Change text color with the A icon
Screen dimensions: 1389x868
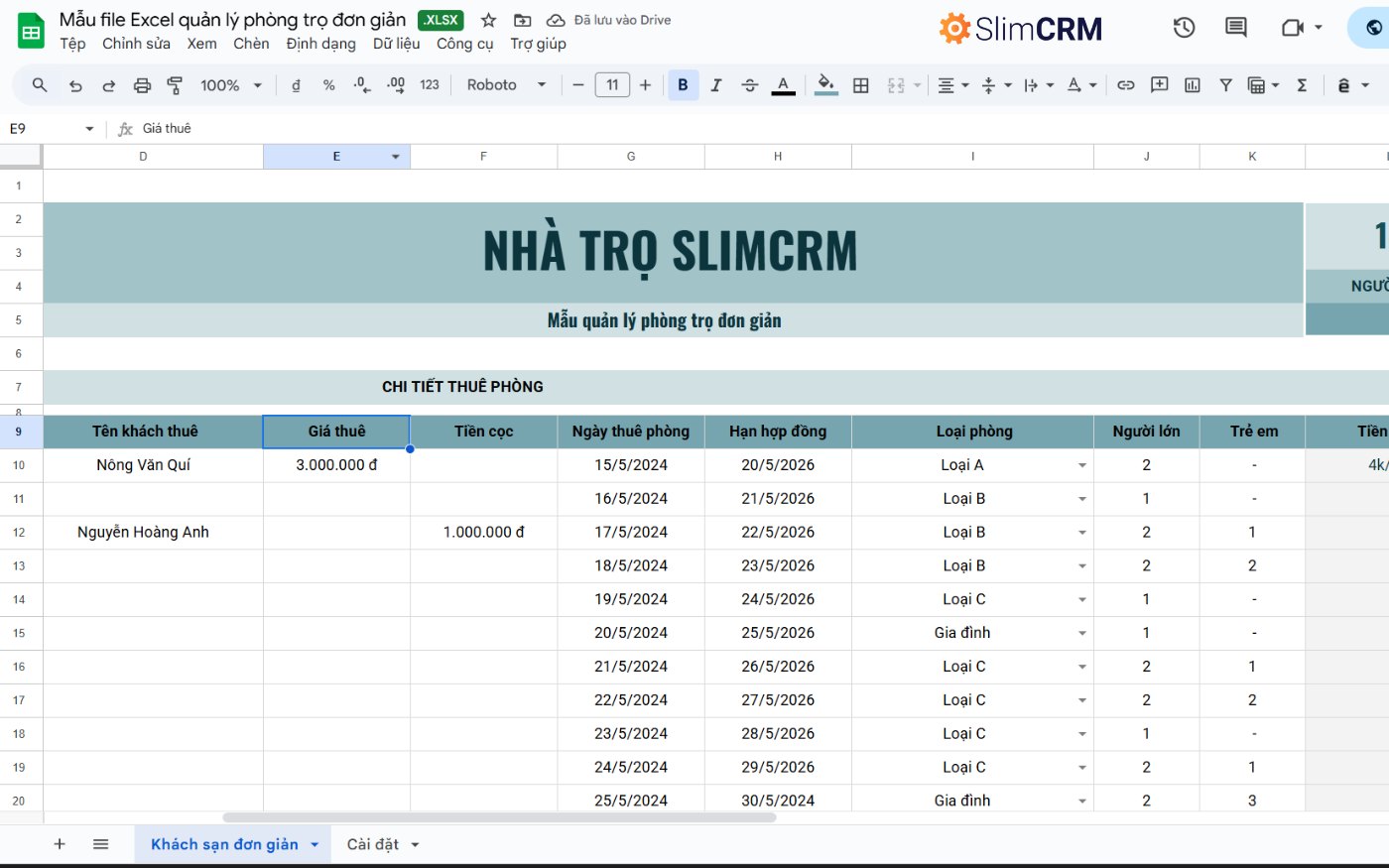[x=783, y=85]
